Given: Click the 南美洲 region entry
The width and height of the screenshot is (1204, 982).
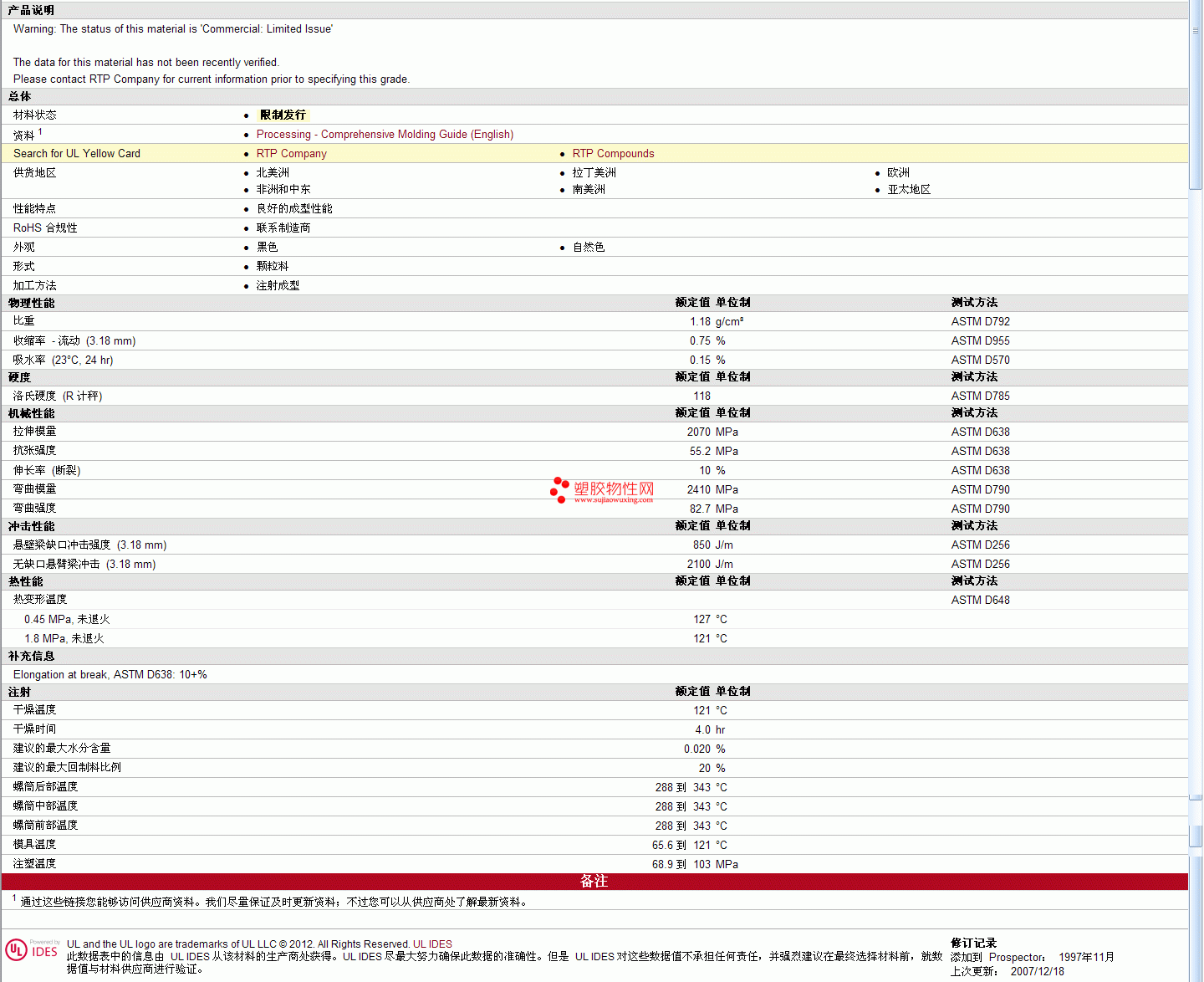Looking at the screenshot, I should (x=589, y=190).
